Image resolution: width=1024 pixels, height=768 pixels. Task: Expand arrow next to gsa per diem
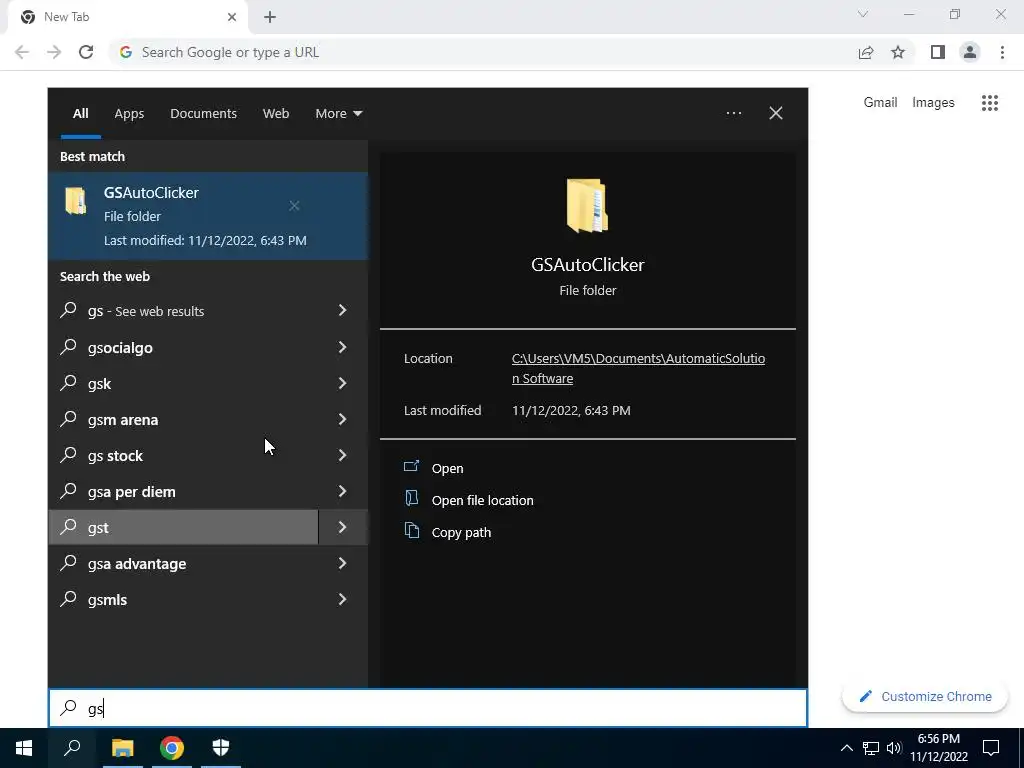(x=343, y=491)
